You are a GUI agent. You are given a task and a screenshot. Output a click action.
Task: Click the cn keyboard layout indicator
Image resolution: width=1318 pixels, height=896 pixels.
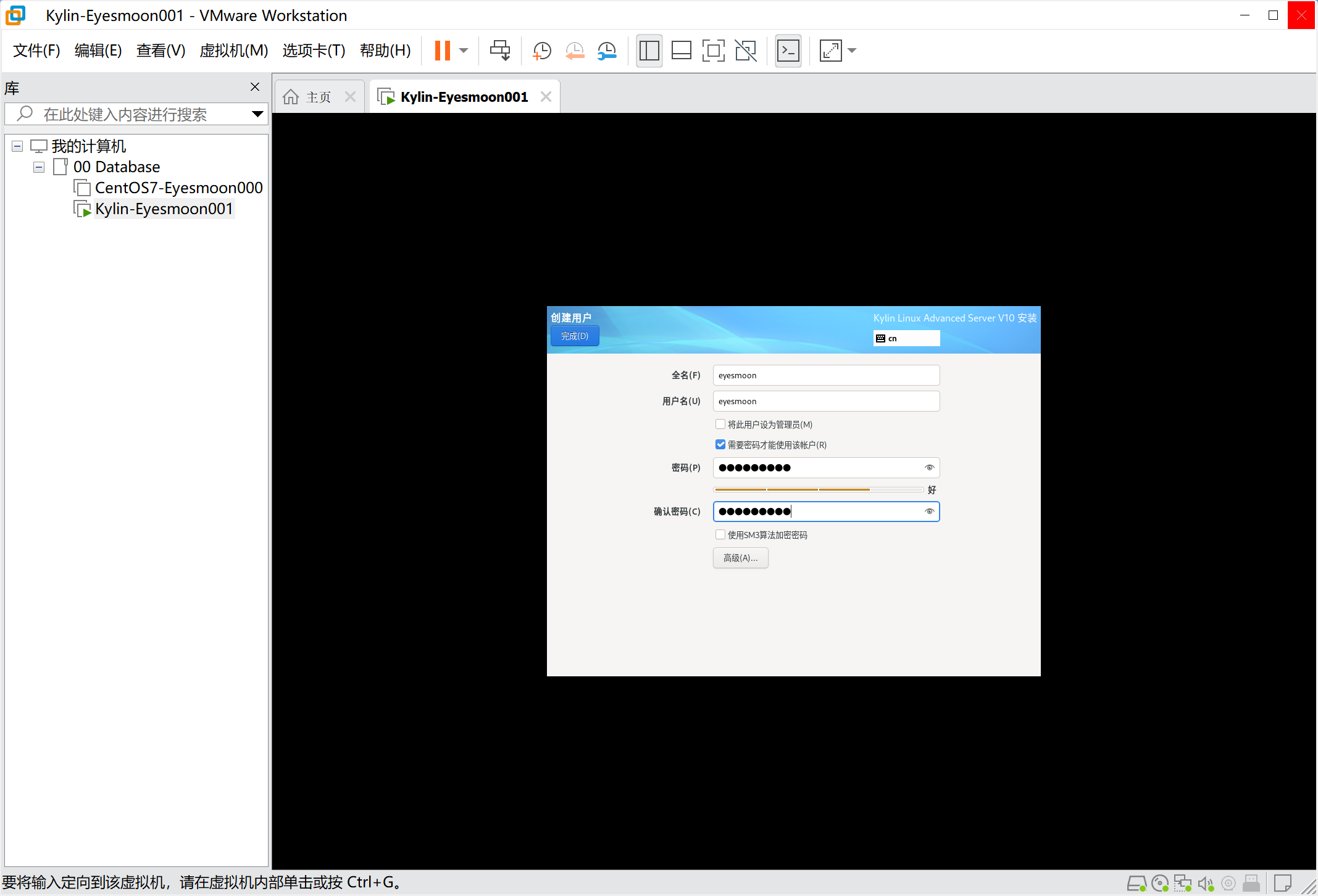(x=906, y=338)
